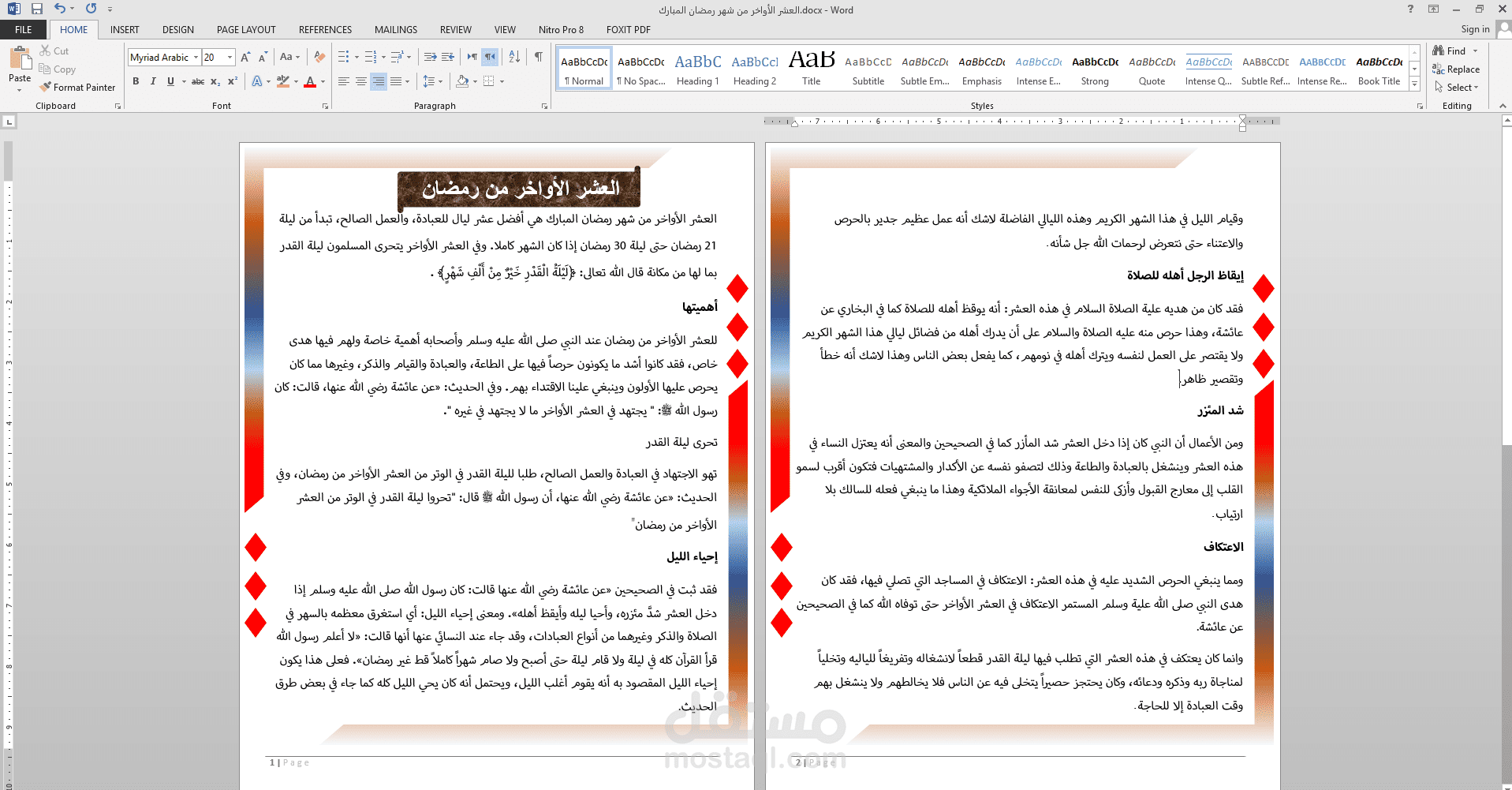Open the PAGE LAYOUT tab
1512x790 pixels.
(x=246, y=30)
